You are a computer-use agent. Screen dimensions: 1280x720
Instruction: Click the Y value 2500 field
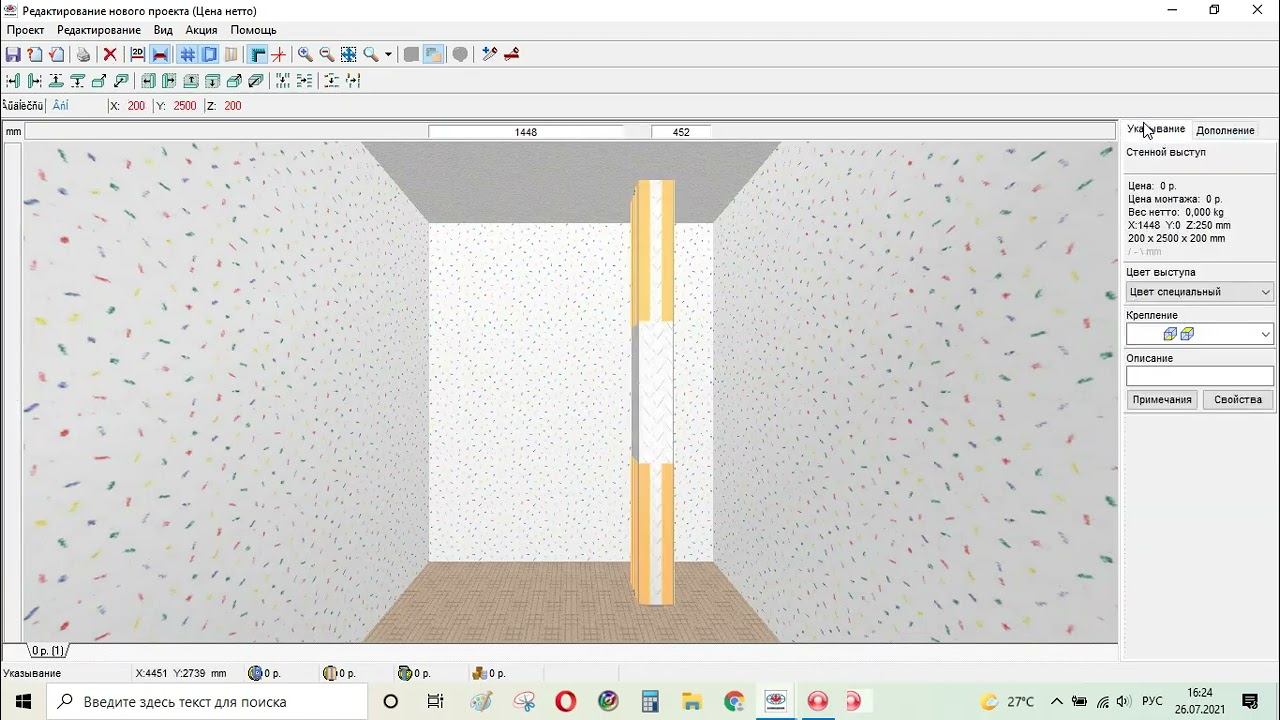pos(185,106)
